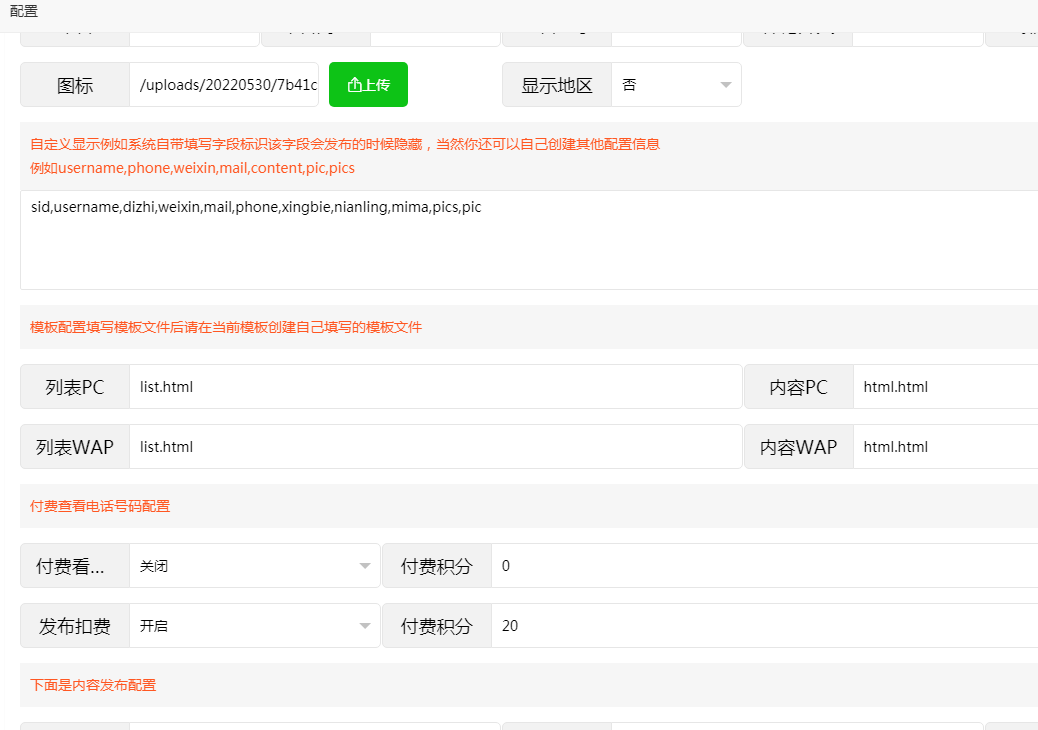Image resolution: width=1038 pixels, height=730 pixels.
Task: Click the 付费积分 field containing 0
Action: coord(764,566)
